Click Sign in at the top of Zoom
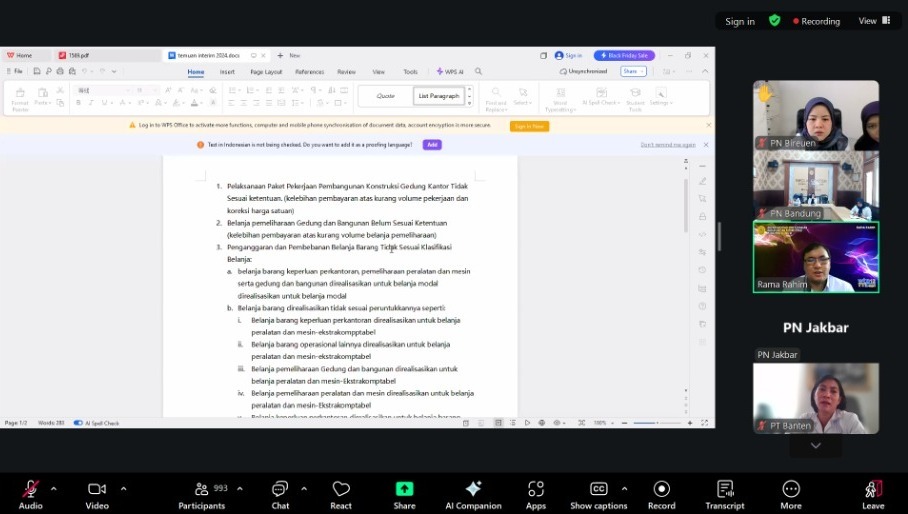 pos(740,21)
